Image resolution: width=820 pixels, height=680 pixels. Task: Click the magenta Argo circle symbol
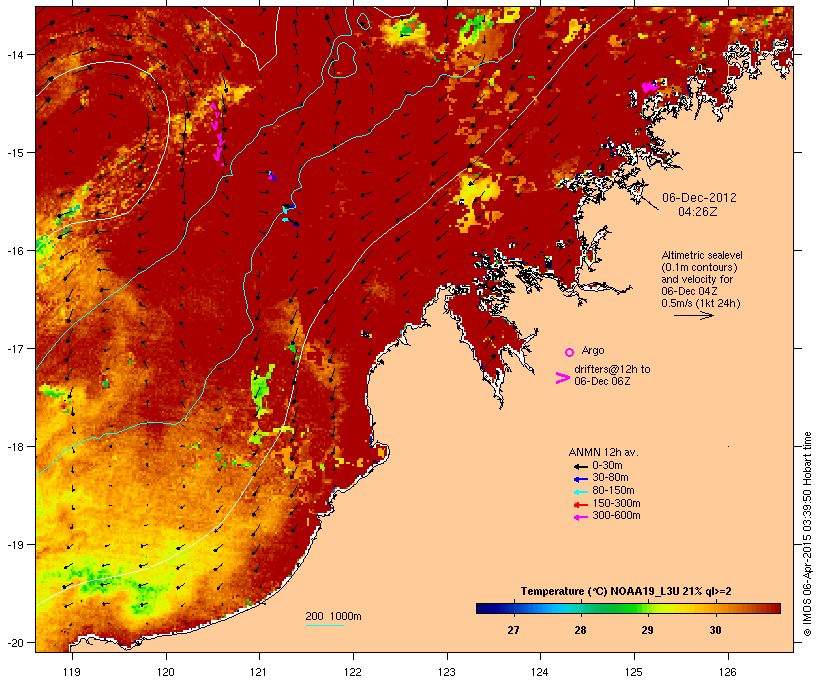tap(569, 352)
